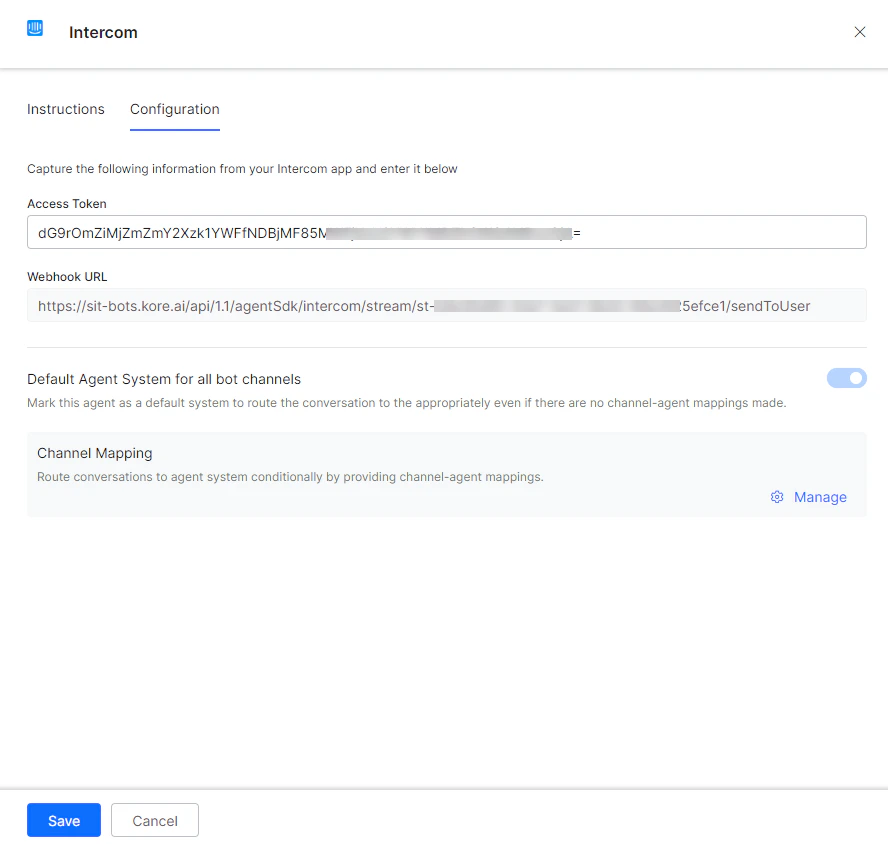Click the Webhook URL label
Screen dimensions: 888x844
click(x=67, y=276)
